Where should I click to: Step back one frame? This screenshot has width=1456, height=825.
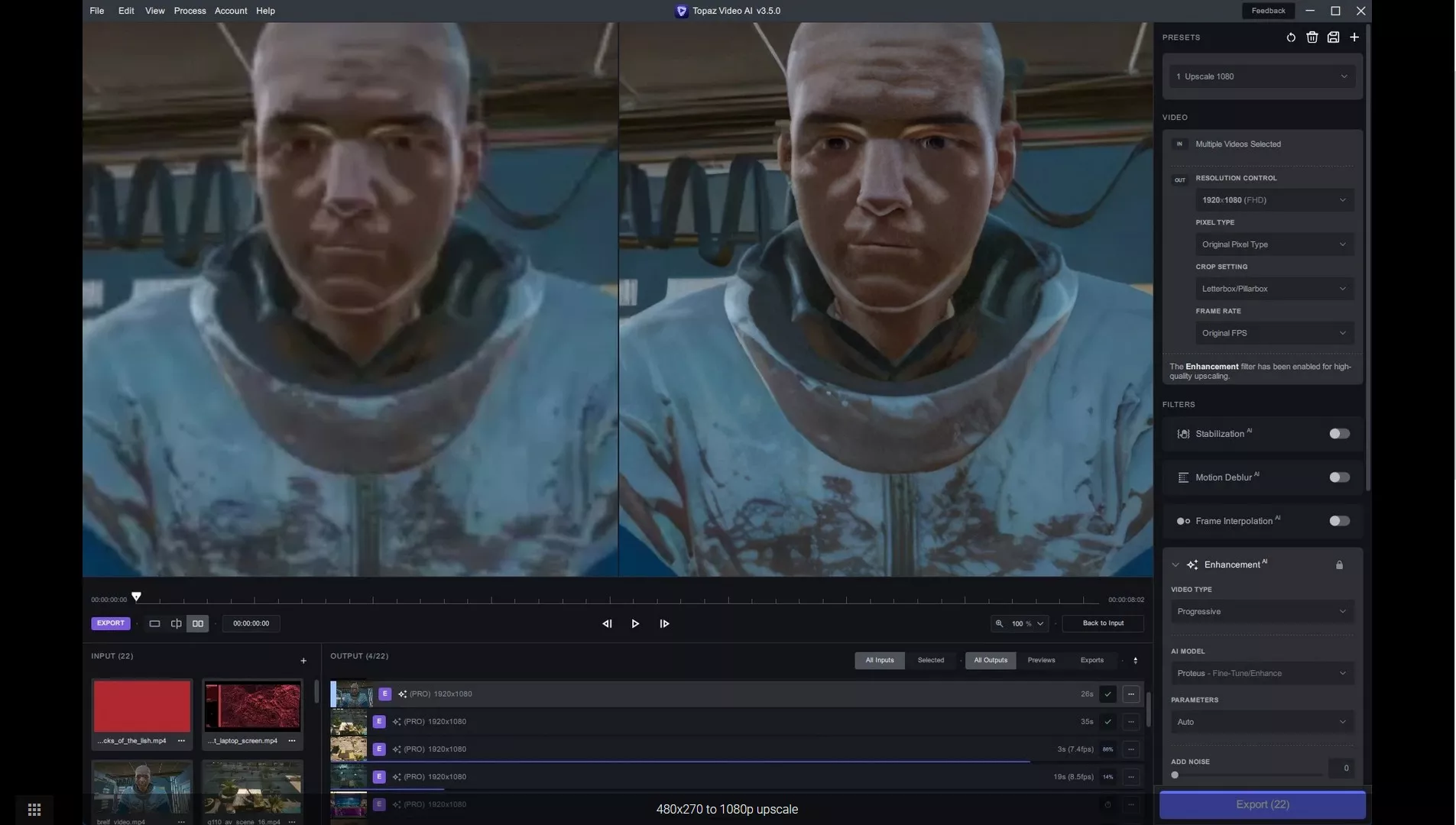pyautogui.click(x=607, y=624)
